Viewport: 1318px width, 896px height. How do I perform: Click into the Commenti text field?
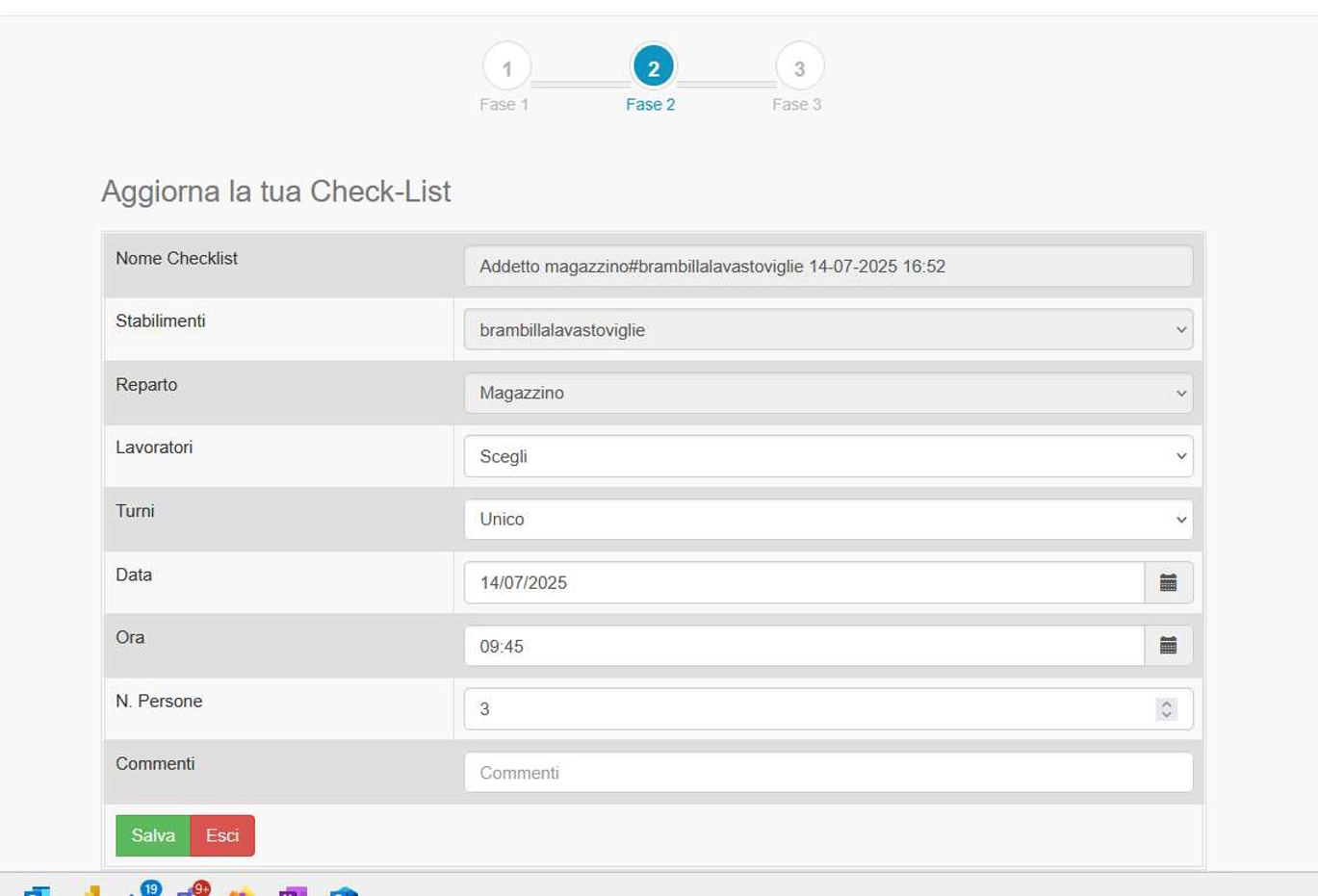coord(828,773)
